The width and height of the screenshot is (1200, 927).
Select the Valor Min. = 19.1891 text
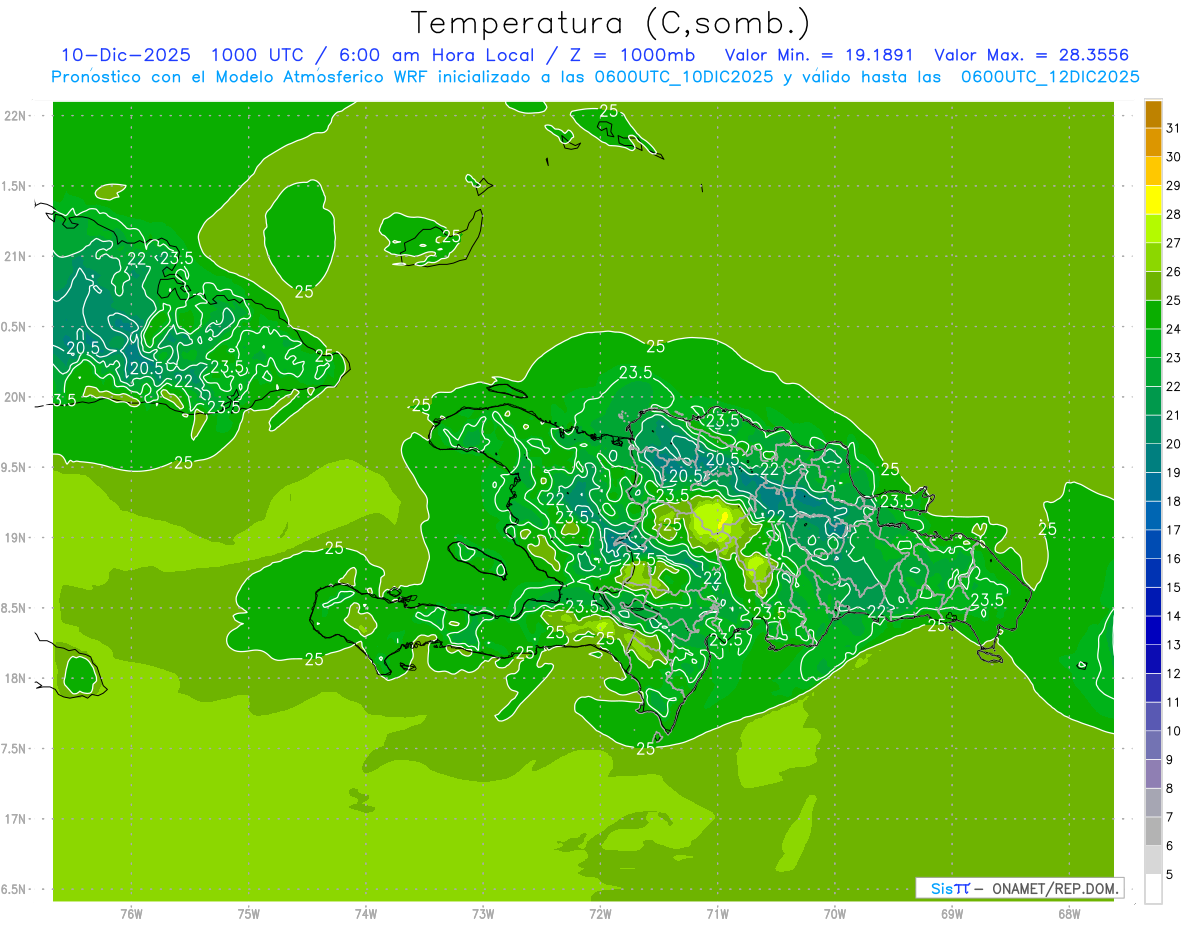(819, 55)
